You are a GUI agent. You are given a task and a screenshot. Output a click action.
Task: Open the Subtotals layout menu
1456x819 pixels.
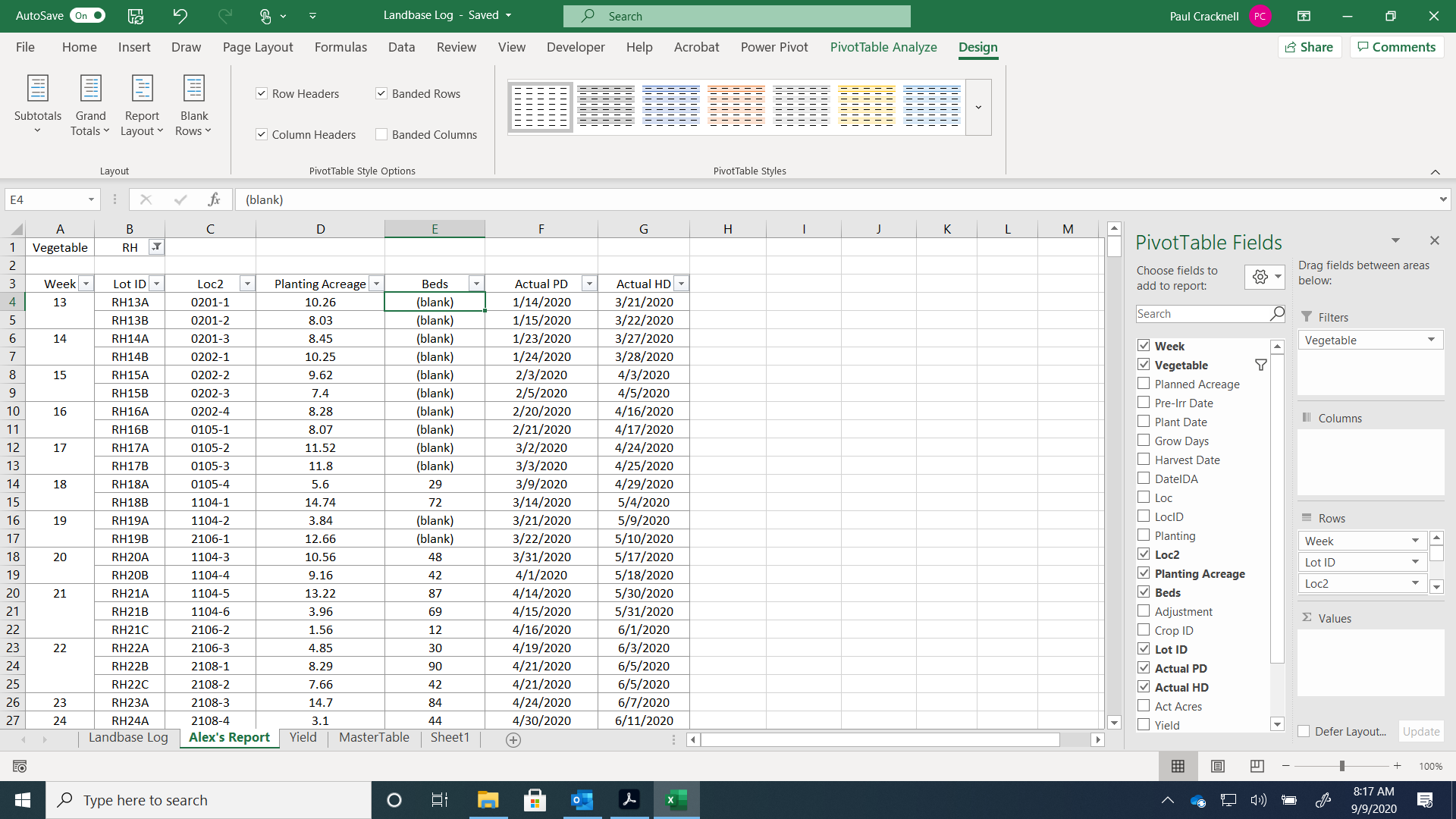38,106
